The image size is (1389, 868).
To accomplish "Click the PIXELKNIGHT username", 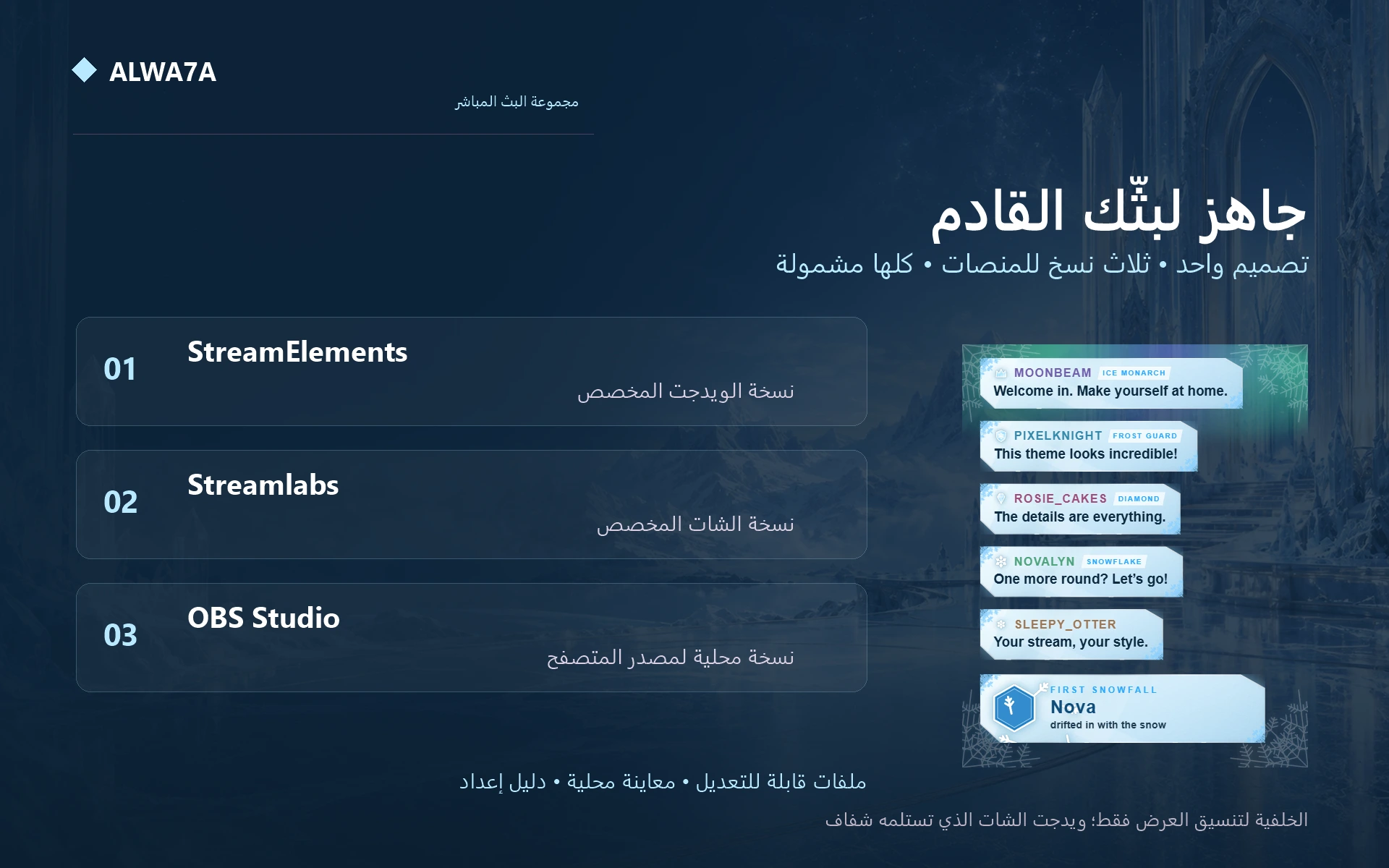I will [x=1058, y=435].
